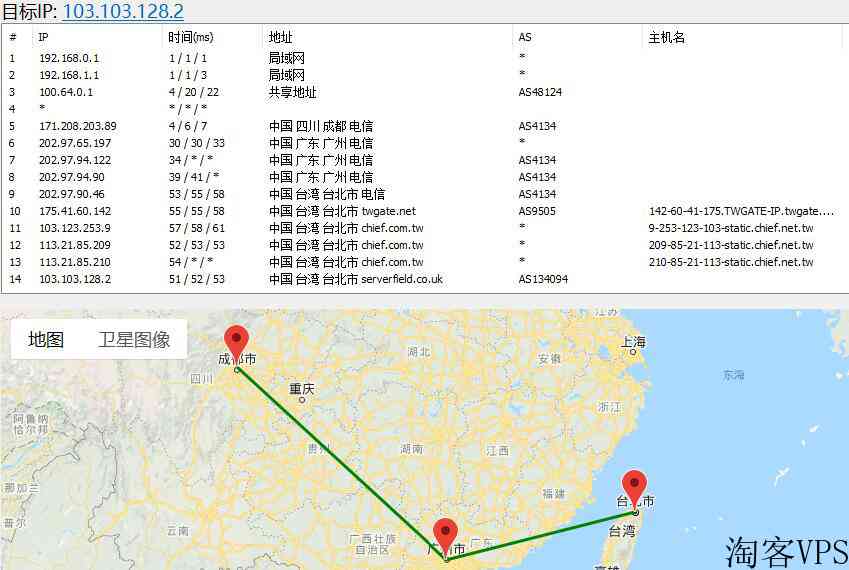Viewport: 849px width, 570px height.
Task: Click hostname 9-253-123-103-static.chief.net.tw
Action: click(x=731, y=228)
